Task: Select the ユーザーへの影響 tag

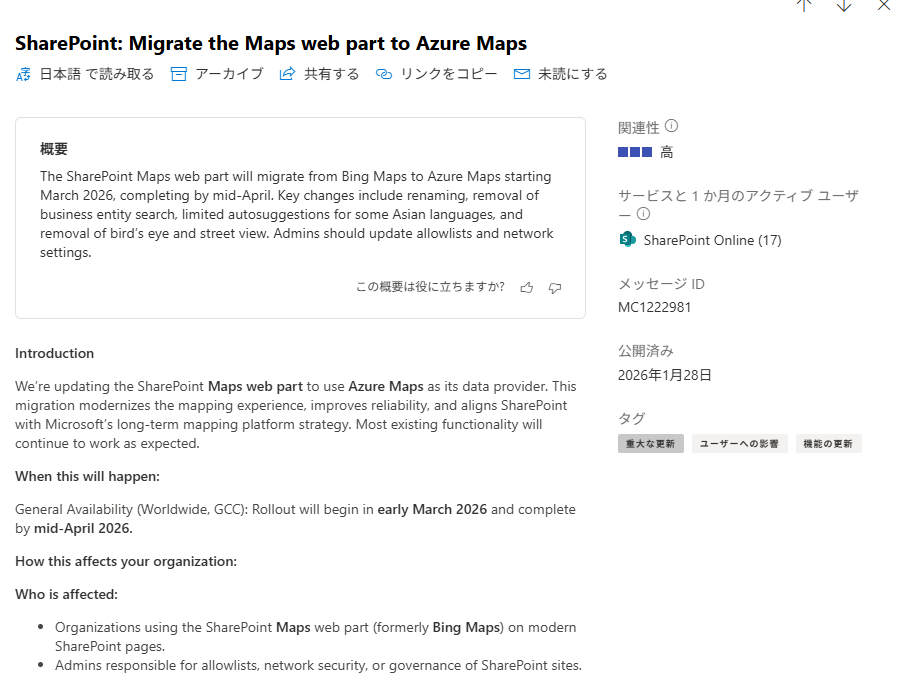Action: [x=739, y=444]
